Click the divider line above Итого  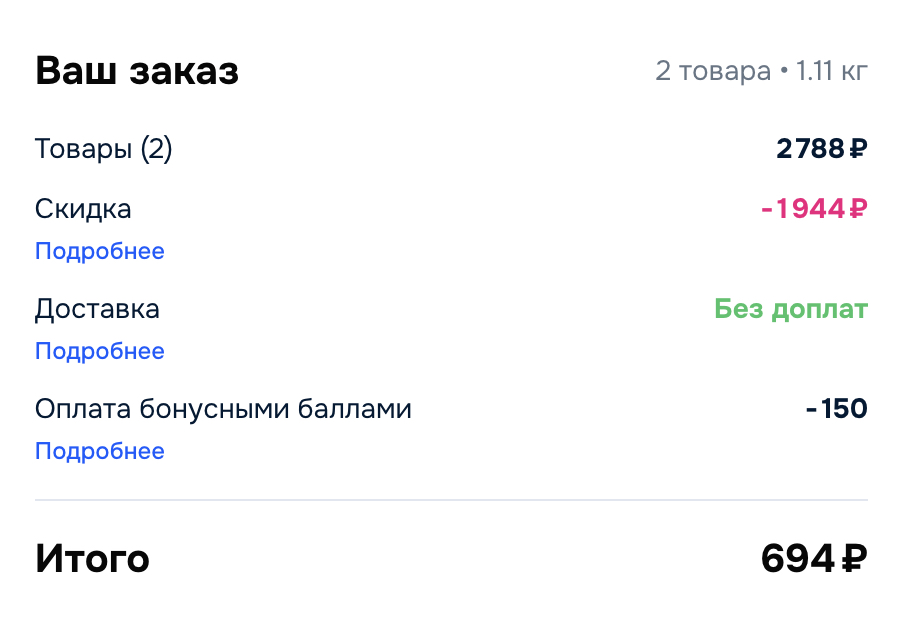tap(451, 500)
